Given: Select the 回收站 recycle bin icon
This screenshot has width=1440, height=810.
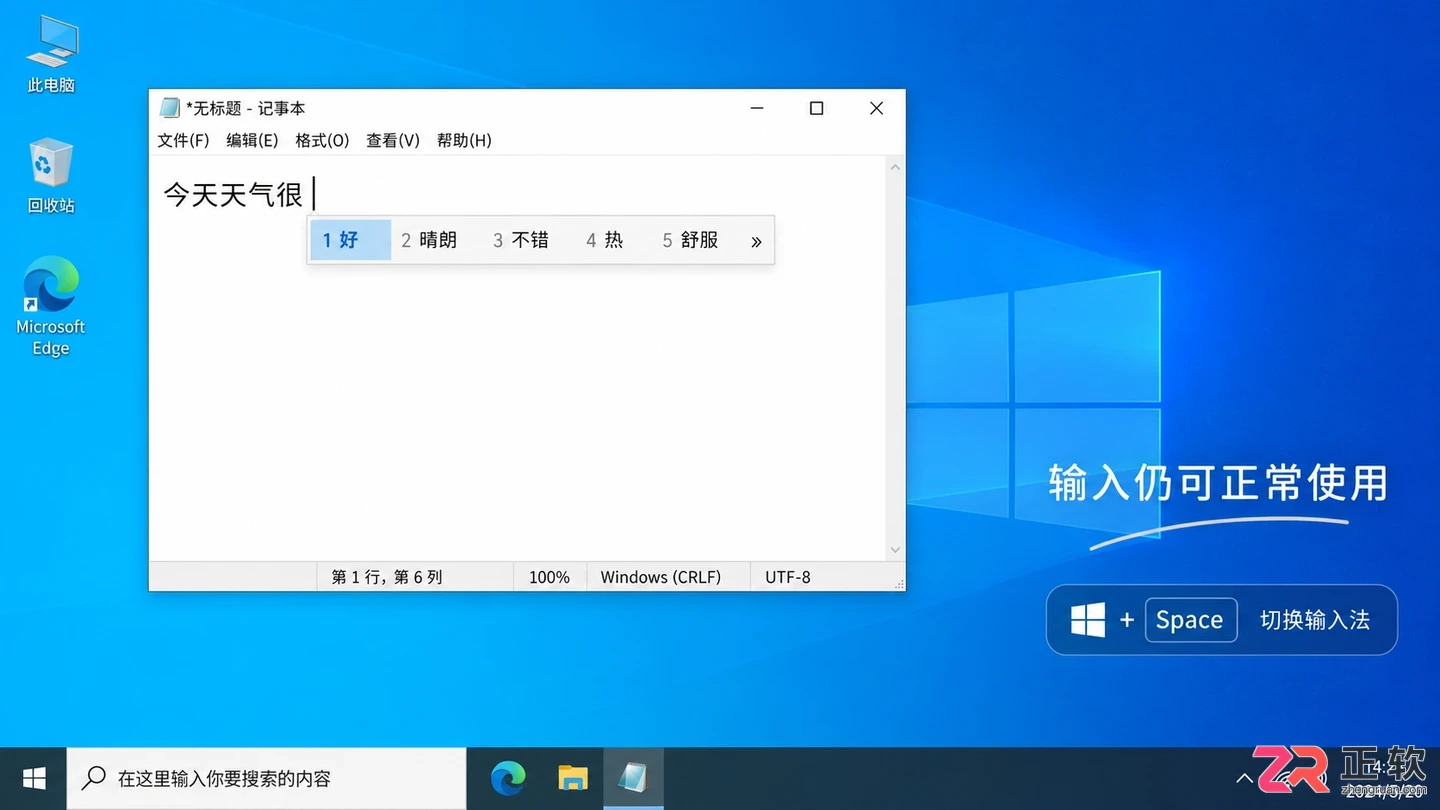Looking at the screenshot, I should [x=51, y=175].
